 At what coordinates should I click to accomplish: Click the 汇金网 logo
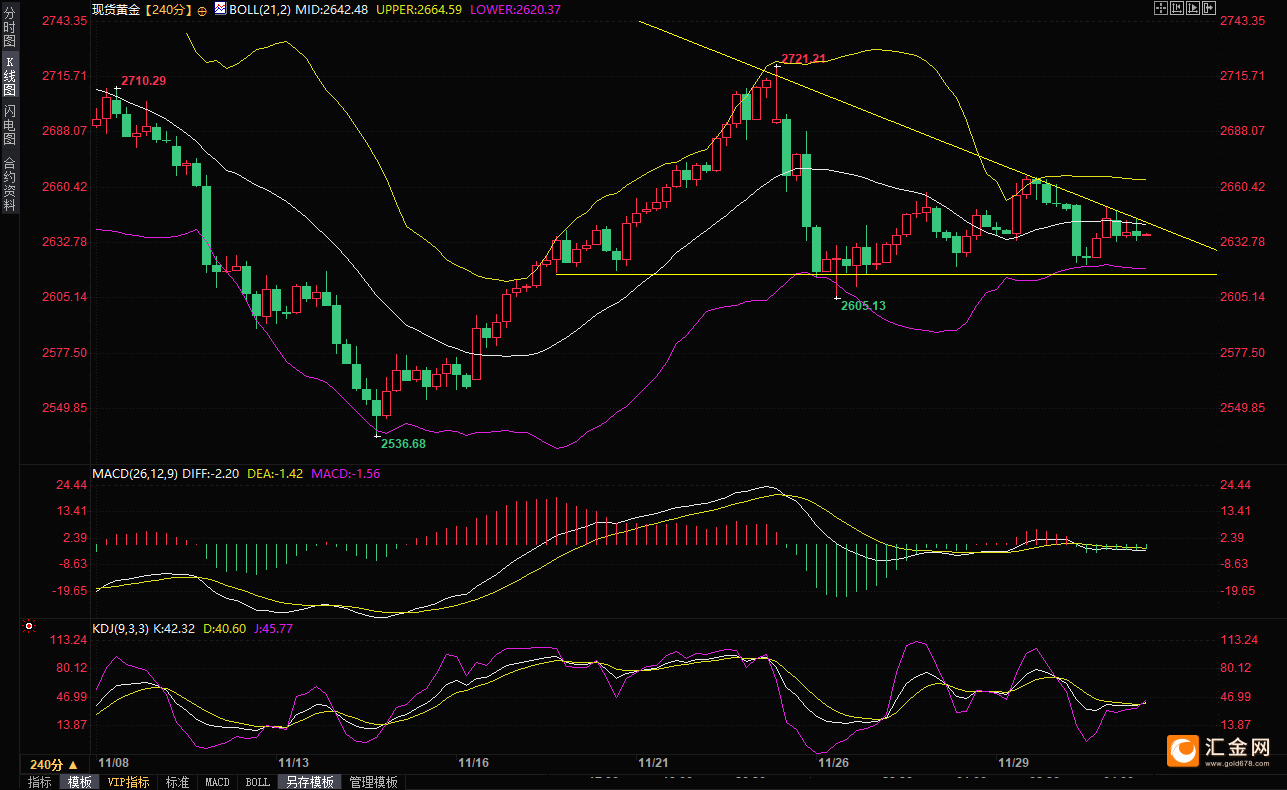(x=1220, y=750)
